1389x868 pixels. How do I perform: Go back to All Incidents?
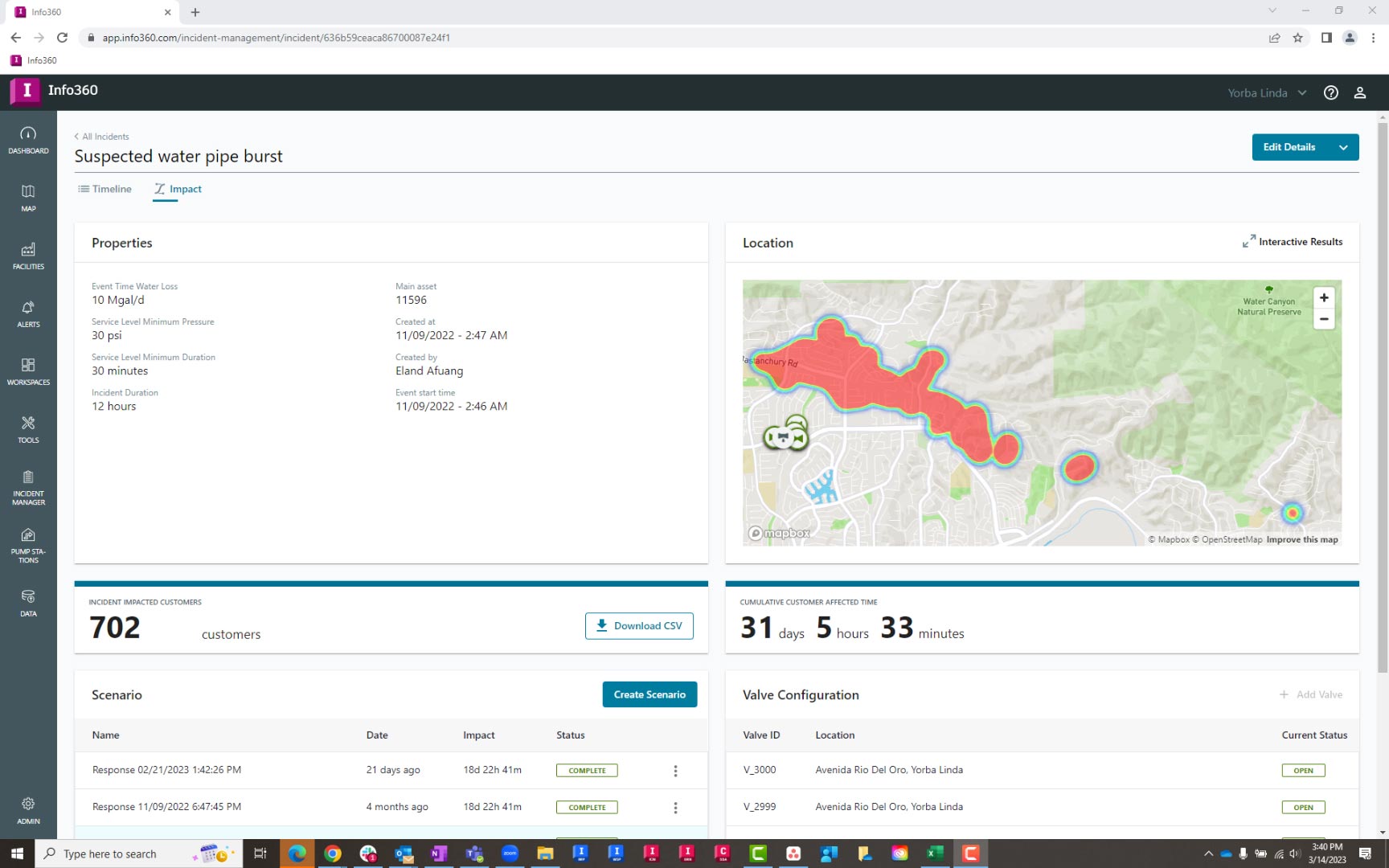tap(102, 137)
